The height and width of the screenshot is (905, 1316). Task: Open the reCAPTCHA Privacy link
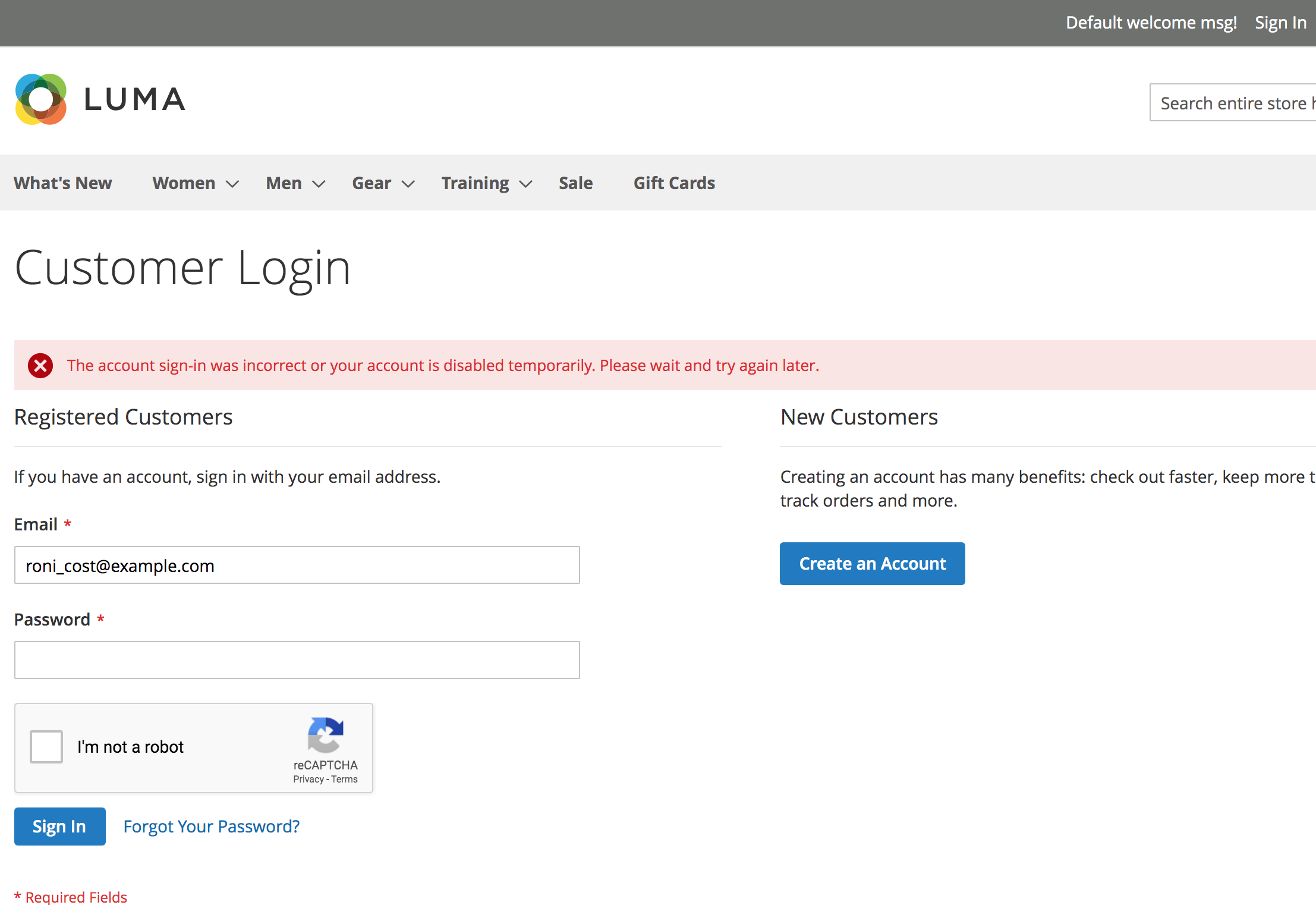pyautogui.click(x=308, y=779)
